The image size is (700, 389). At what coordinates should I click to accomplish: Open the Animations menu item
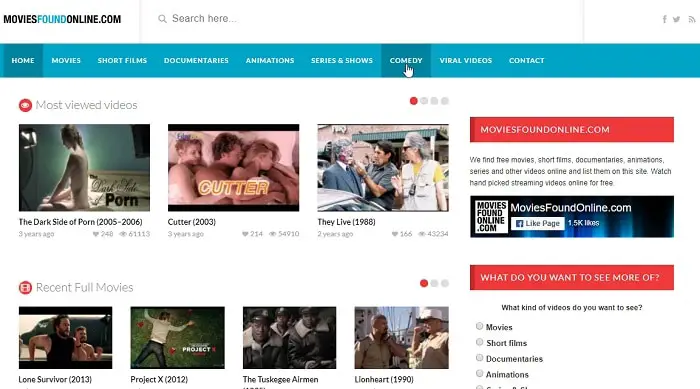point(270,61)
